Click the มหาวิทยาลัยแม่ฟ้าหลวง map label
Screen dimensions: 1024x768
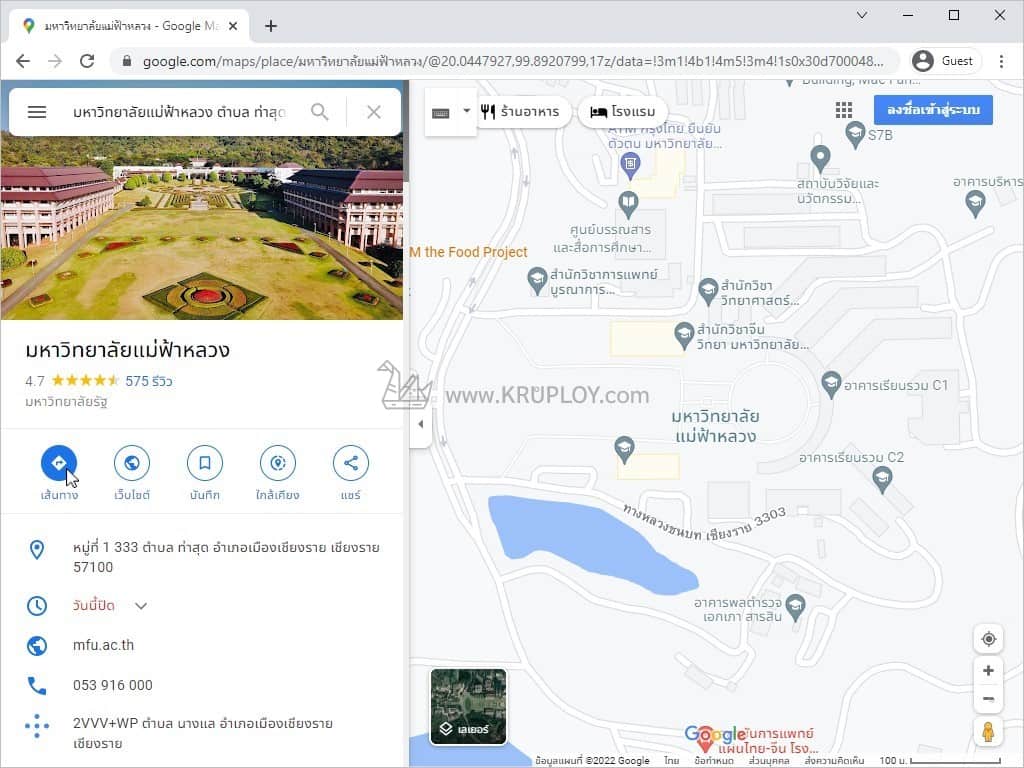point(715,426)
